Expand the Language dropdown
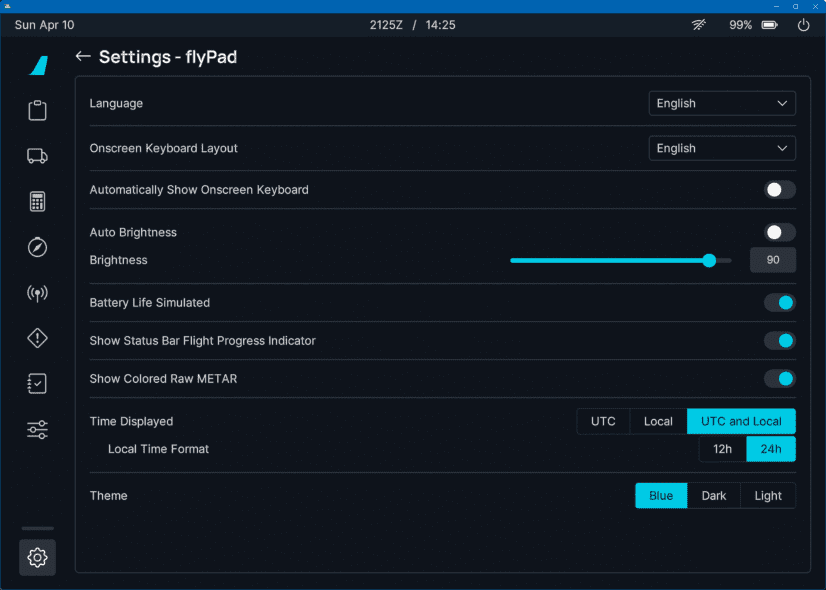The height and width of the screenshot is (590, 826). coord(721,103)
